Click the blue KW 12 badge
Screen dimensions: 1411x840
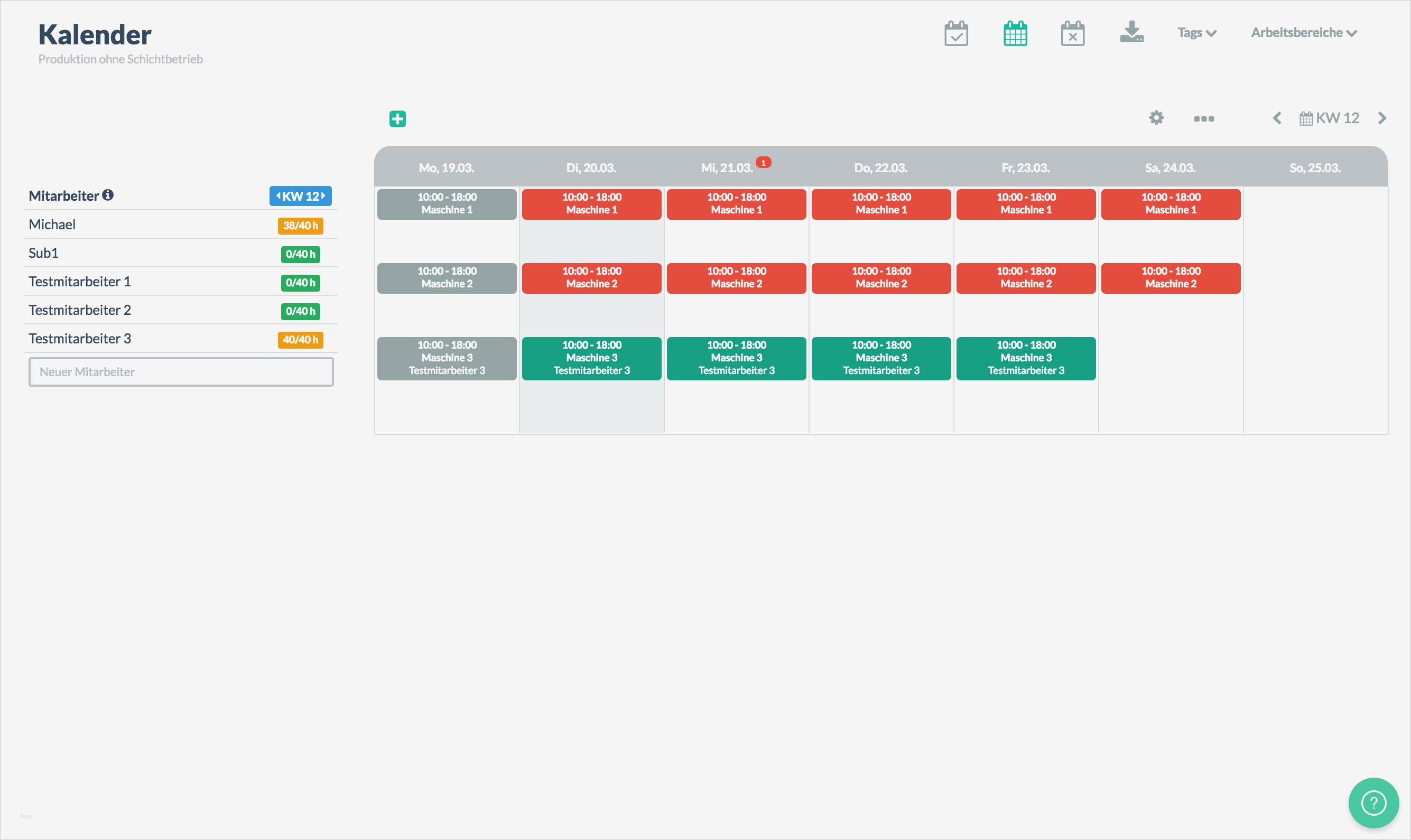coord(300,196)
